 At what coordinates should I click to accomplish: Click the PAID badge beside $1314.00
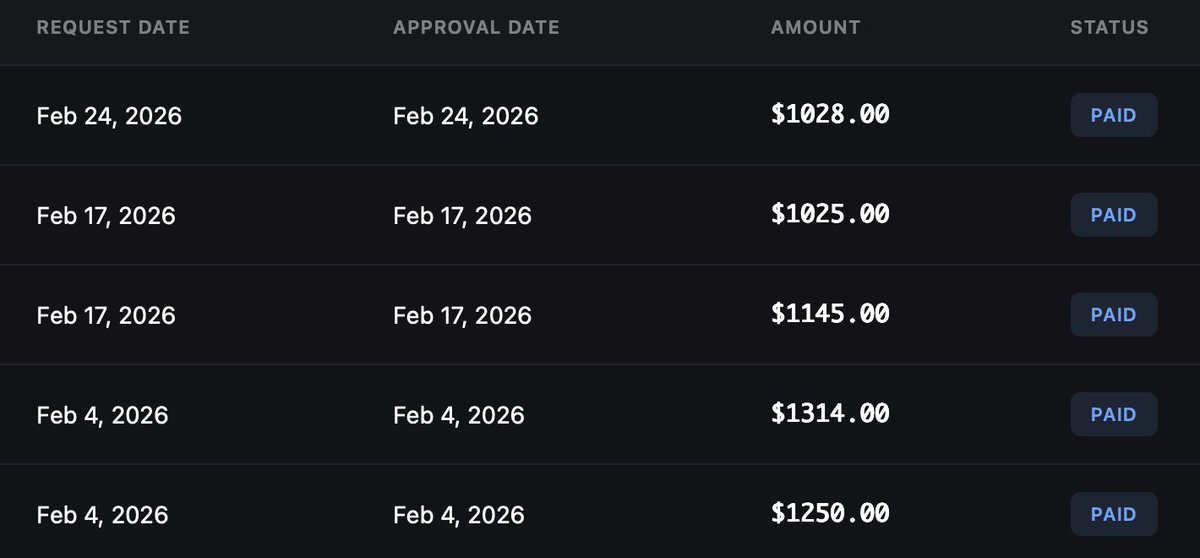[x=1114, y=414]
